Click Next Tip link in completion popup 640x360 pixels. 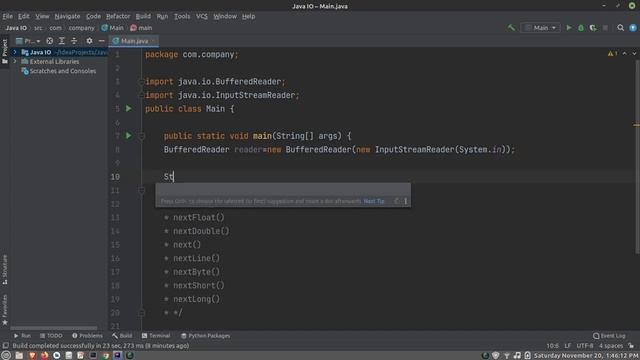pyautogui.click(x=374, y=201)
